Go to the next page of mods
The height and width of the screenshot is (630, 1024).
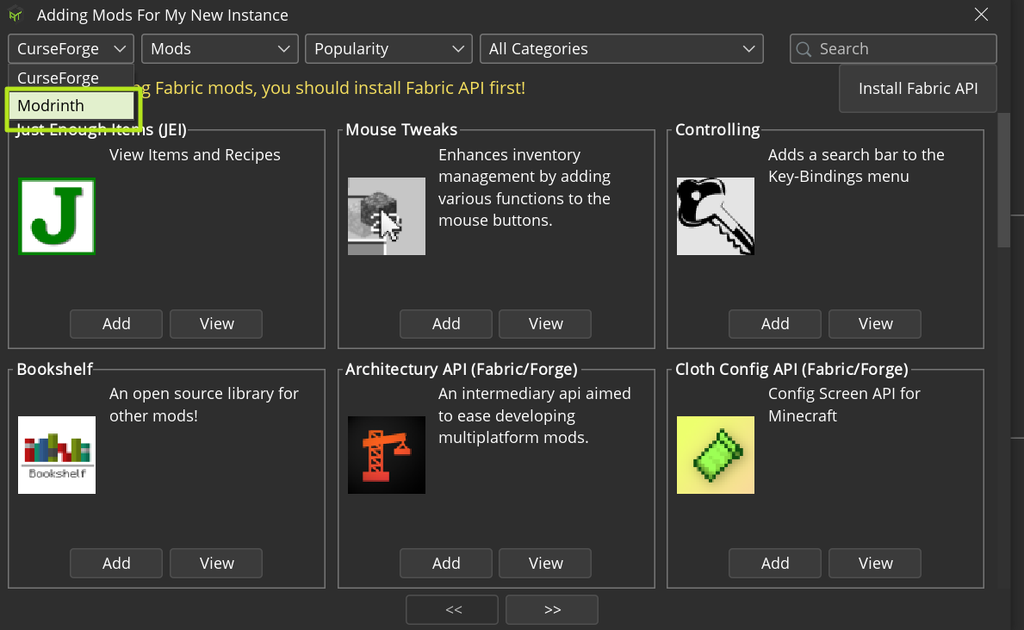(552, 609)
